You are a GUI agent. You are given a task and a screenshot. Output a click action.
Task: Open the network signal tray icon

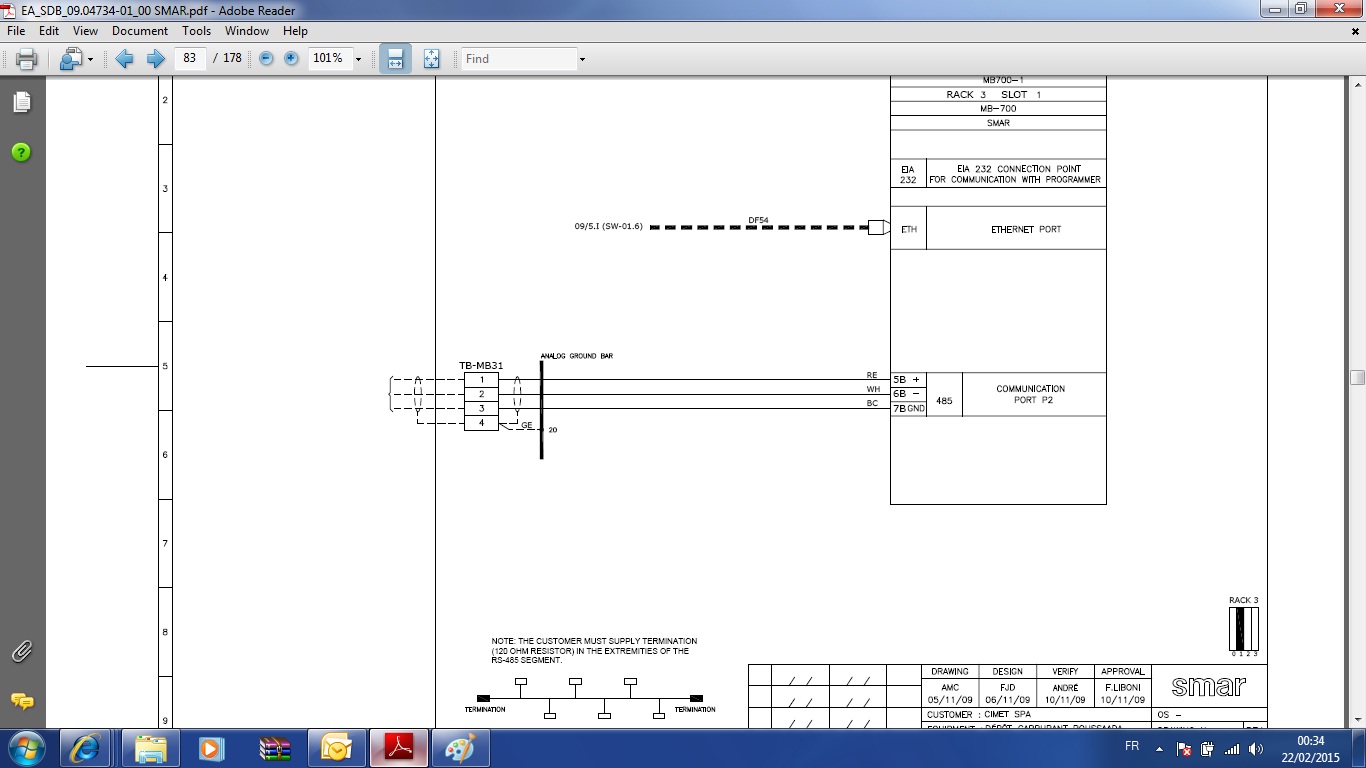[1232, 748]
